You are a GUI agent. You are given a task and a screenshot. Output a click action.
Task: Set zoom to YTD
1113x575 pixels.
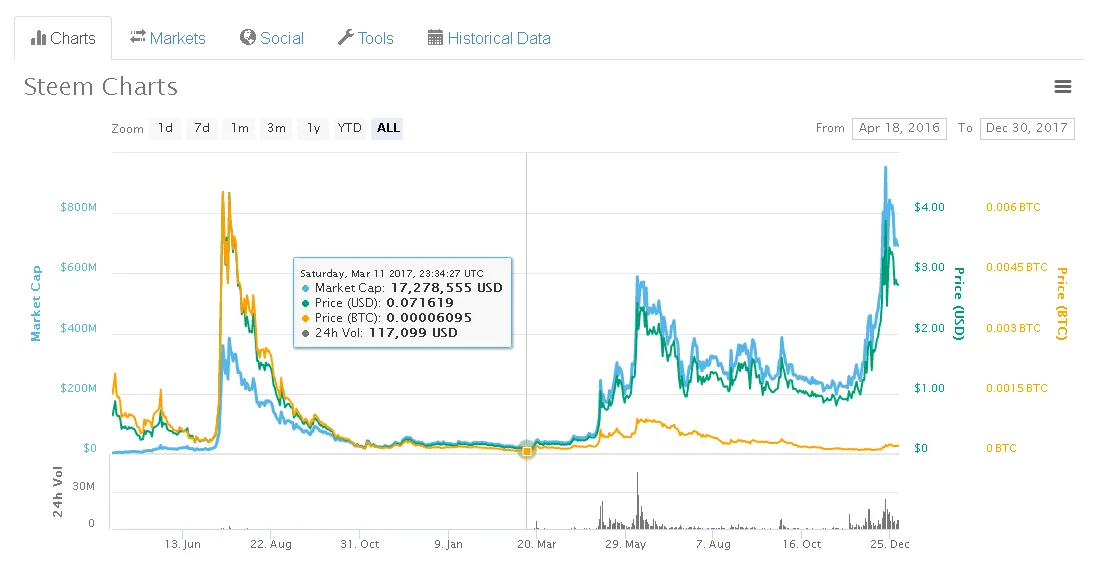coord(349,128)
